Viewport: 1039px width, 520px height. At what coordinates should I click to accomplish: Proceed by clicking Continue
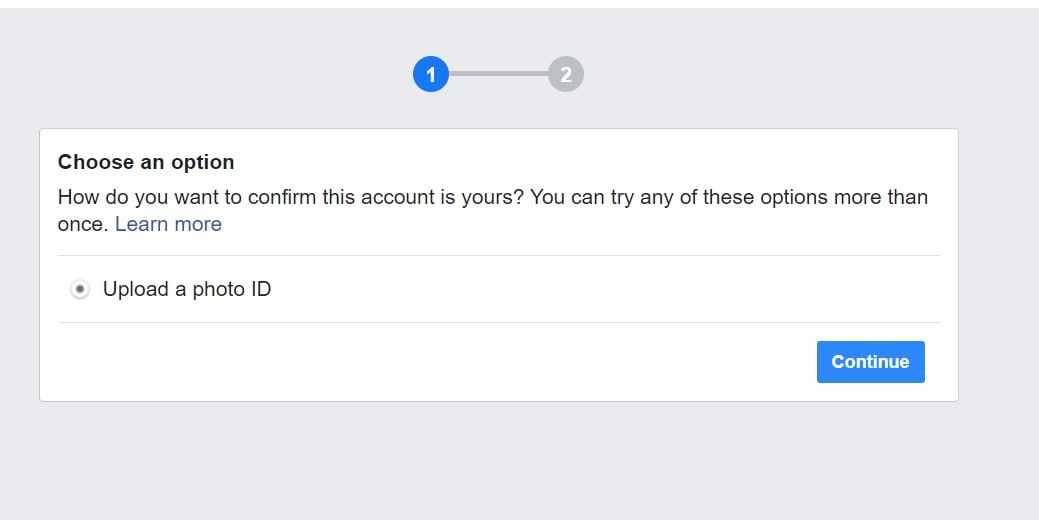[870, 362]
